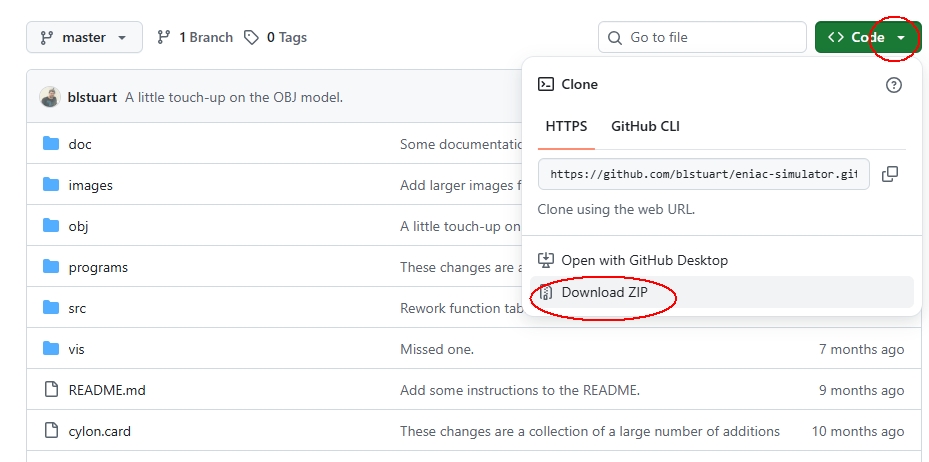Switch to the GitHub CLI tab
The width and height of the screenshot is (929, 462).
tap(645, 126)
